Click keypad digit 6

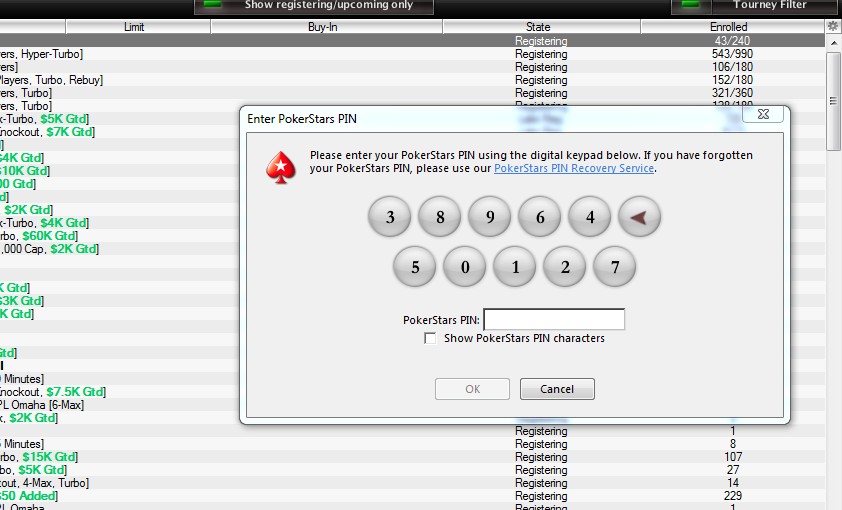tap(540, 217)
